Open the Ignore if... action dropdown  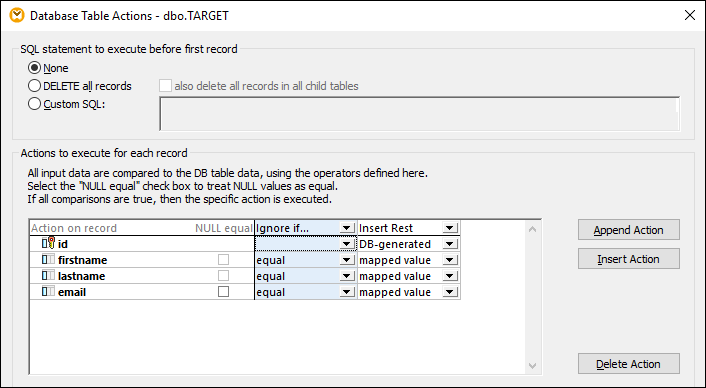[x=346, y=228]
